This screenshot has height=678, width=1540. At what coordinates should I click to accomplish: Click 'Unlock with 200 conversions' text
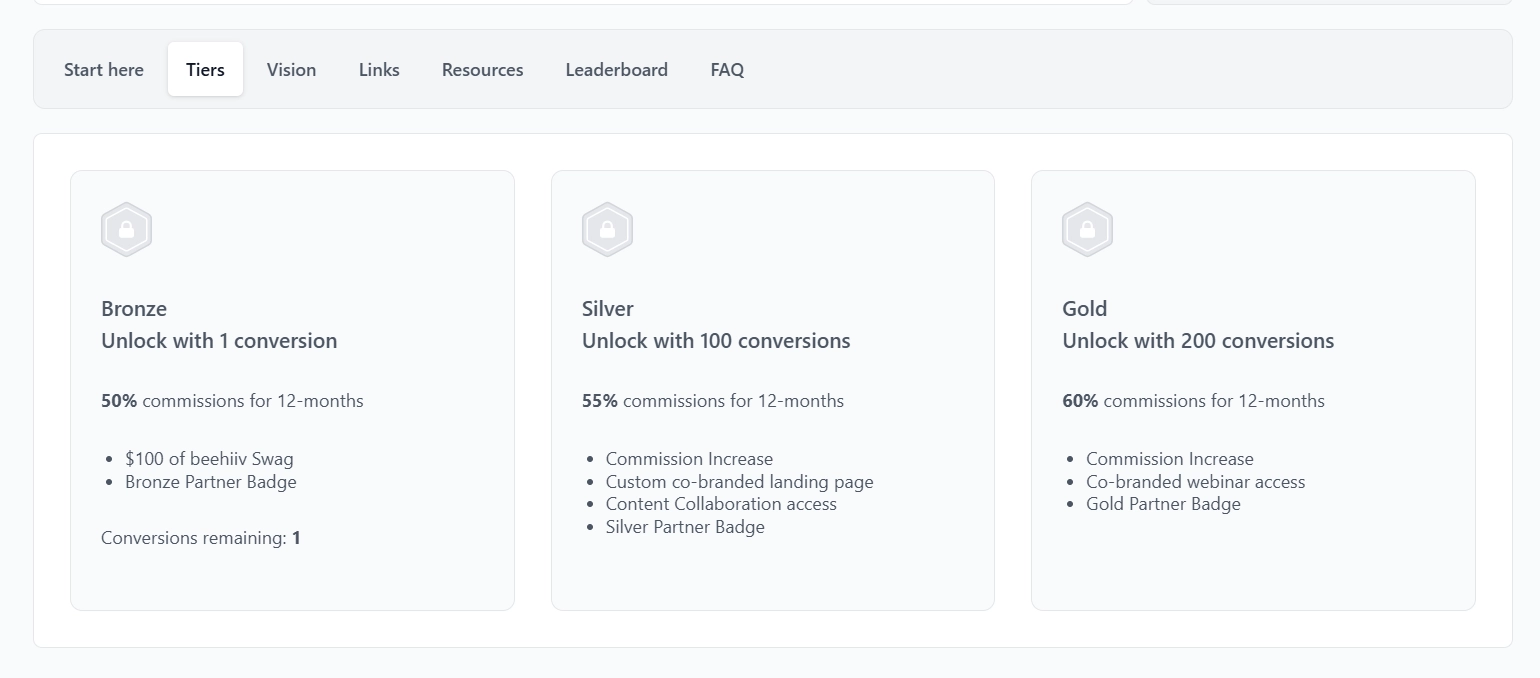(x=1198, y=340)
